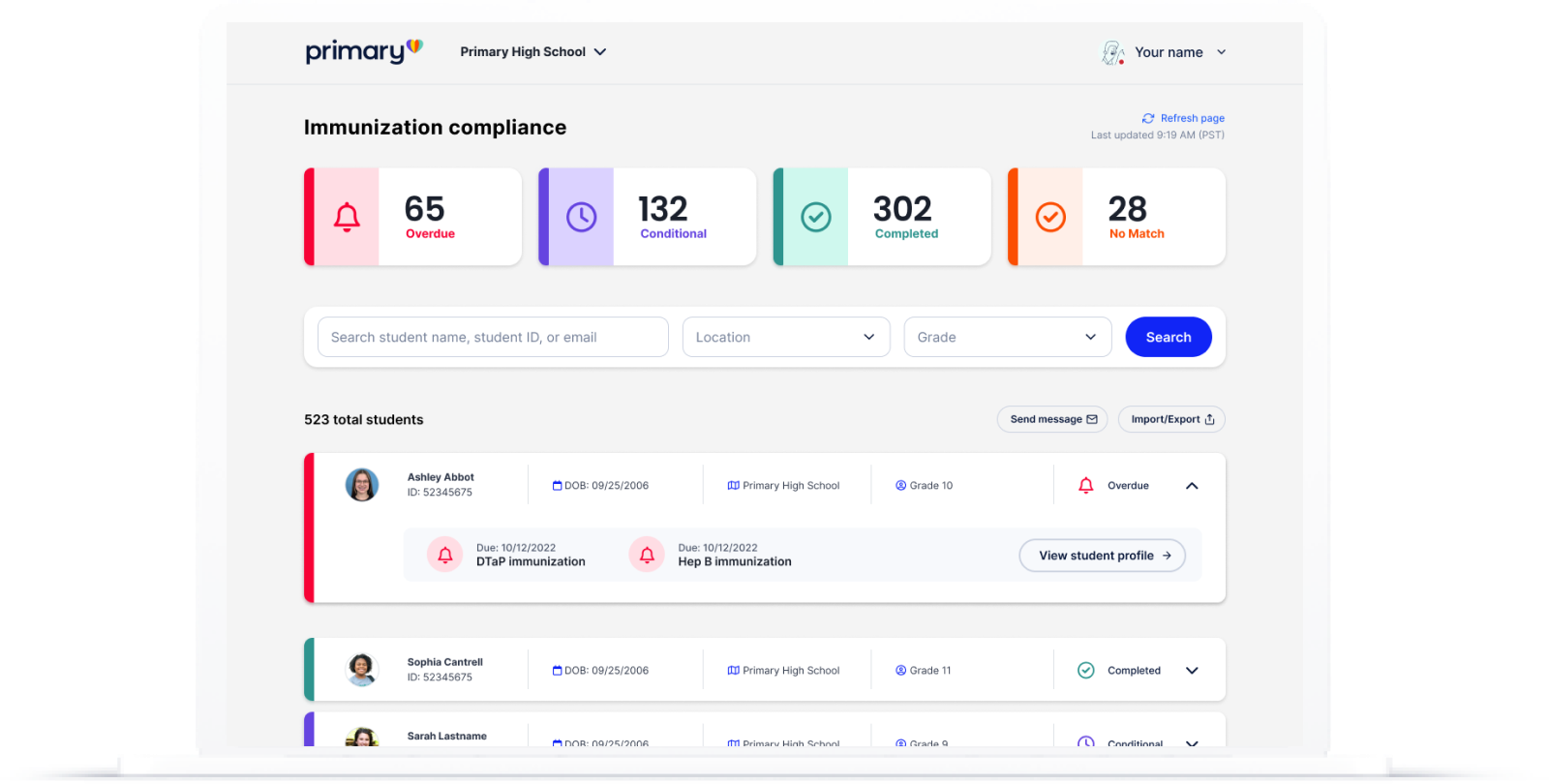
Task: Click the DTaP immunization bell icon
Action: [445, 555]
